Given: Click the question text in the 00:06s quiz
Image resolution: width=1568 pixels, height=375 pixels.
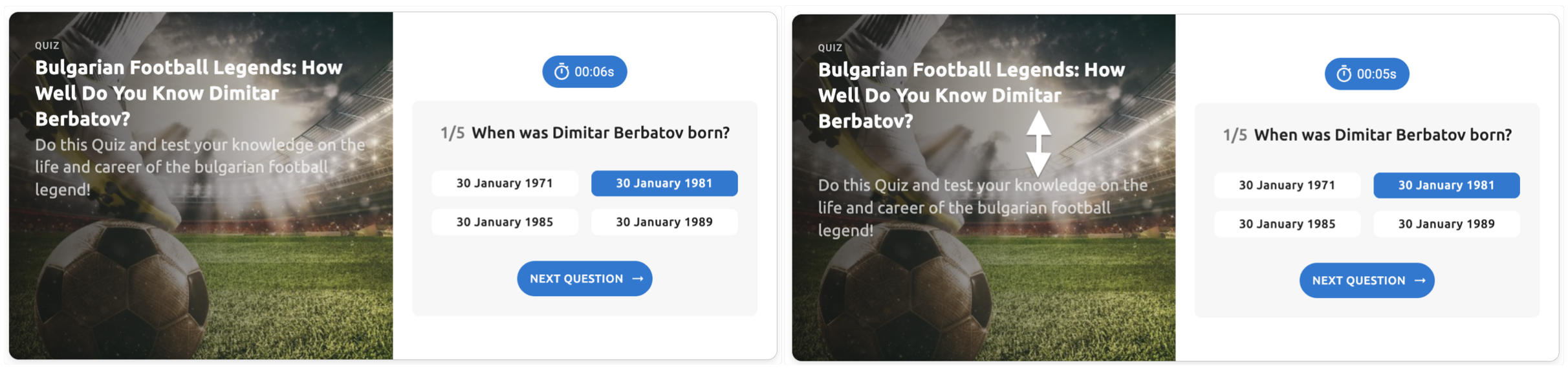Looking at the screenshot, I should click(x=600, y=133).
